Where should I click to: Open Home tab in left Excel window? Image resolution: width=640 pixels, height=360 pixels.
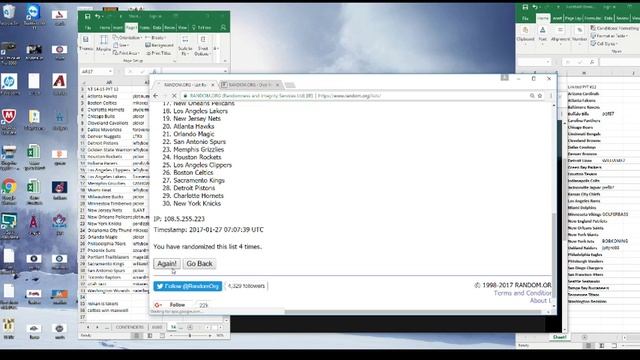click(x=104, y=27)
